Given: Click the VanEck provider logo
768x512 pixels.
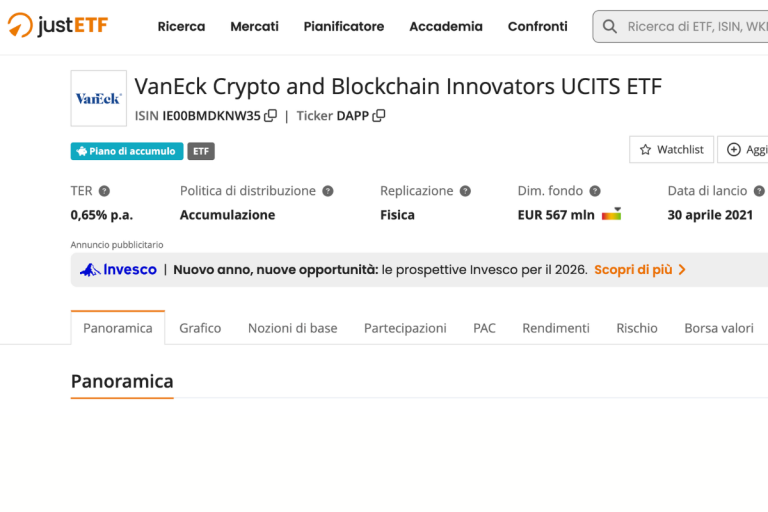Looking at the screenshot, I should click(x=98, y=98).
